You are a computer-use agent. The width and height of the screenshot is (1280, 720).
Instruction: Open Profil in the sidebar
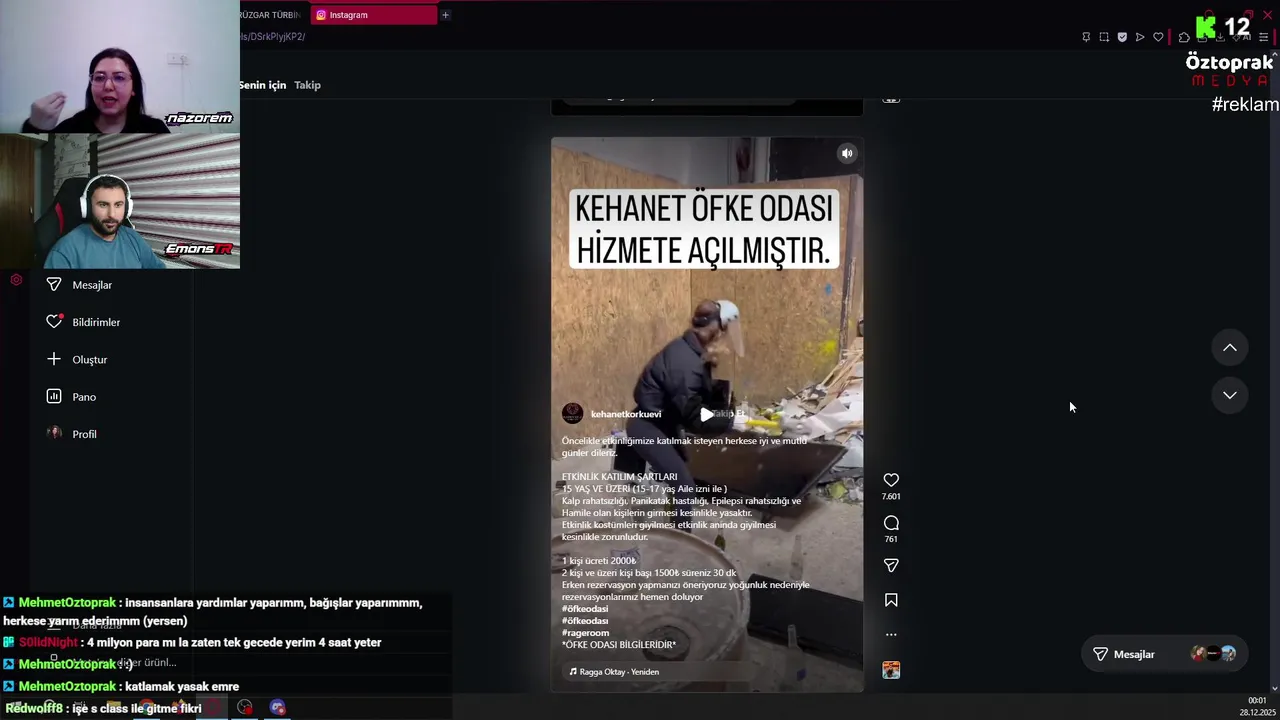click(84, 434)
